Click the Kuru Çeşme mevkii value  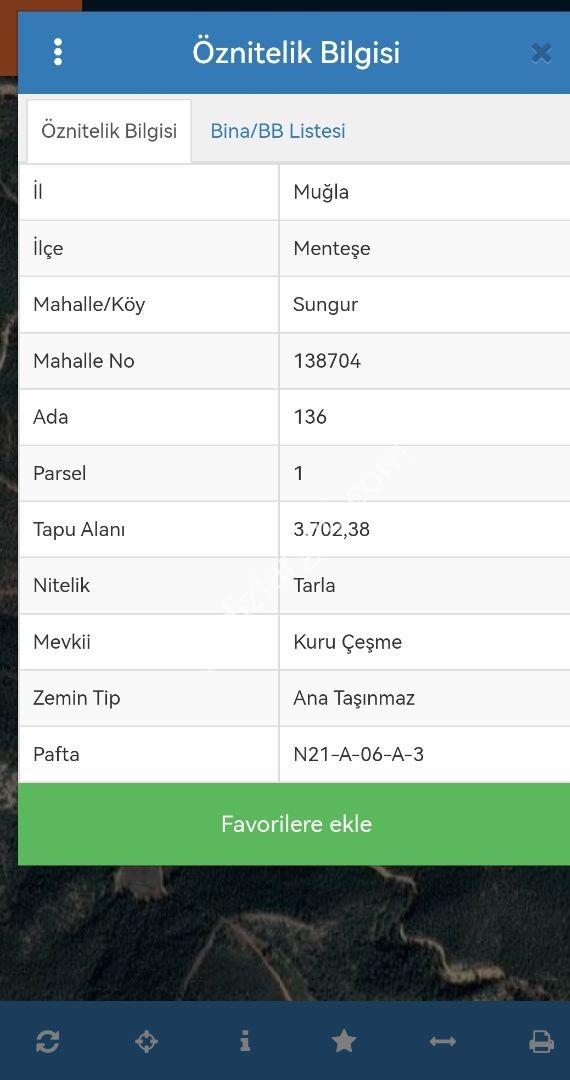[x=348, y=642]
